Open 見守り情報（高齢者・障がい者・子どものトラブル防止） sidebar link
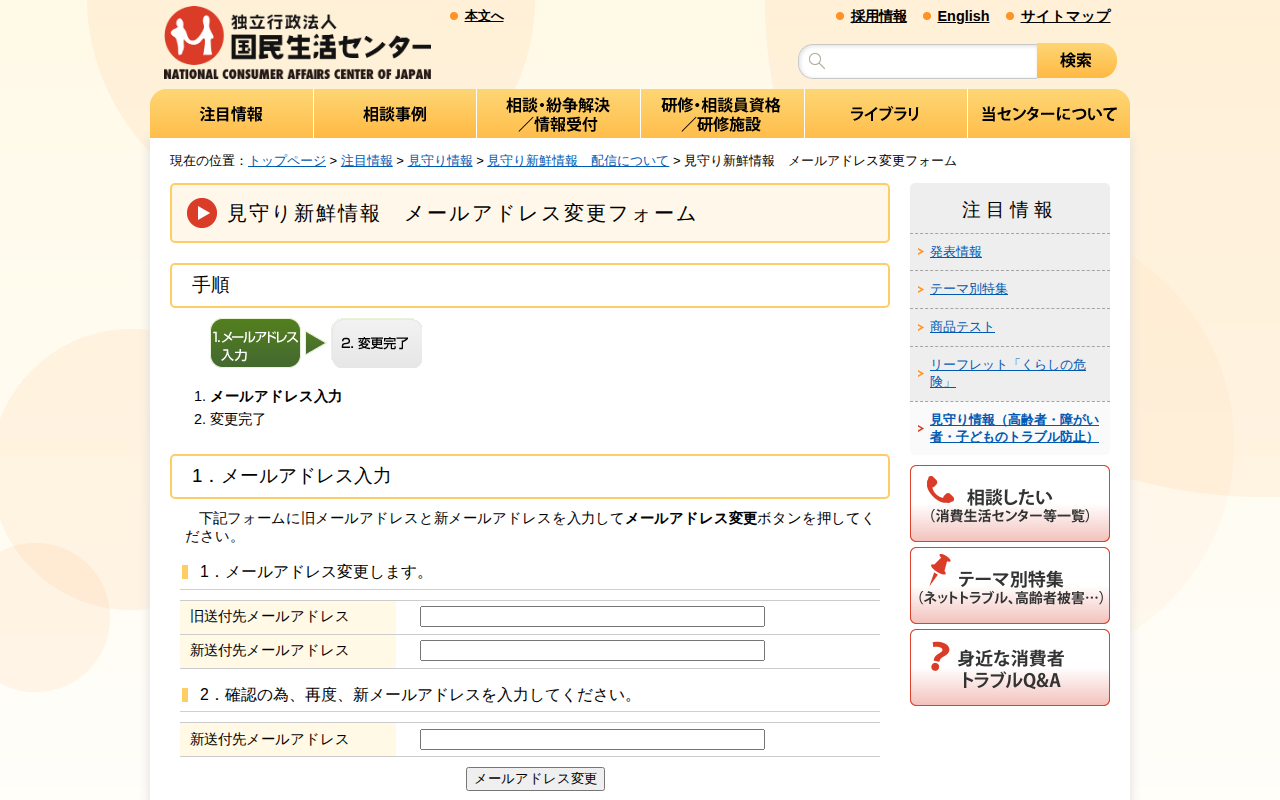The image size is (1280, 800). click(1014, 428)
